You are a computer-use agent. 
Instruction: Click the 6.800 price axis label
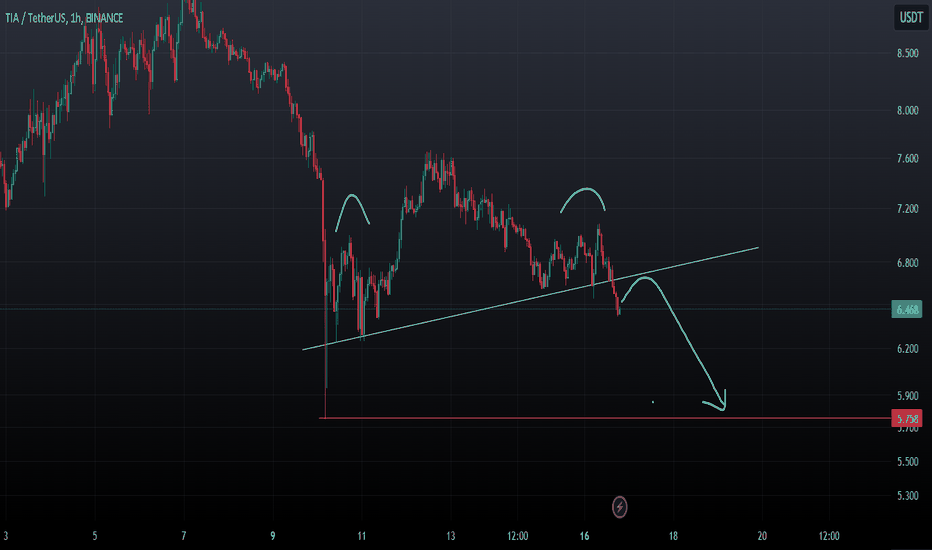908,263
